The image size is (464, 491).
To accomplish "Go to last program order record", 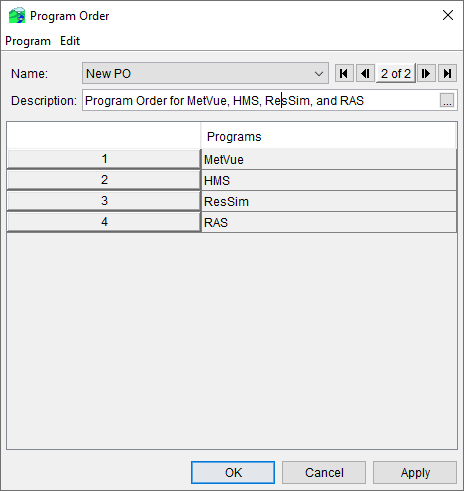I will click(447, 73).
